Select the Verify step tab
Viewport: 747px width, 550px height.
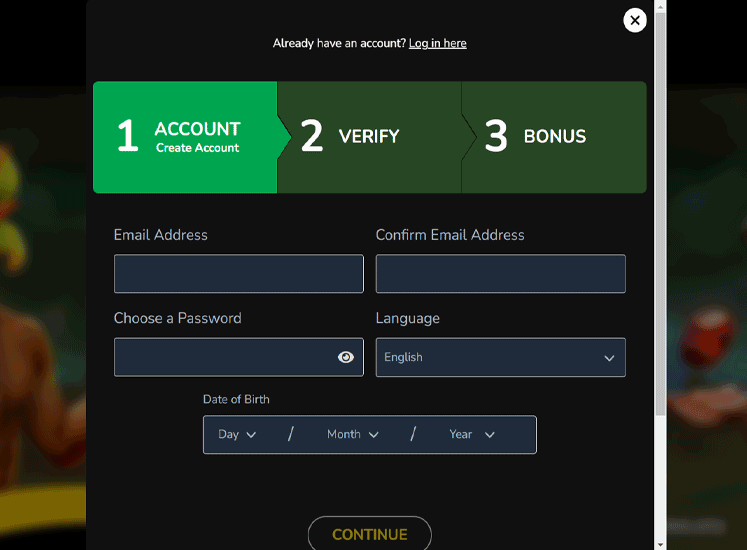click(x=369, y=137)
